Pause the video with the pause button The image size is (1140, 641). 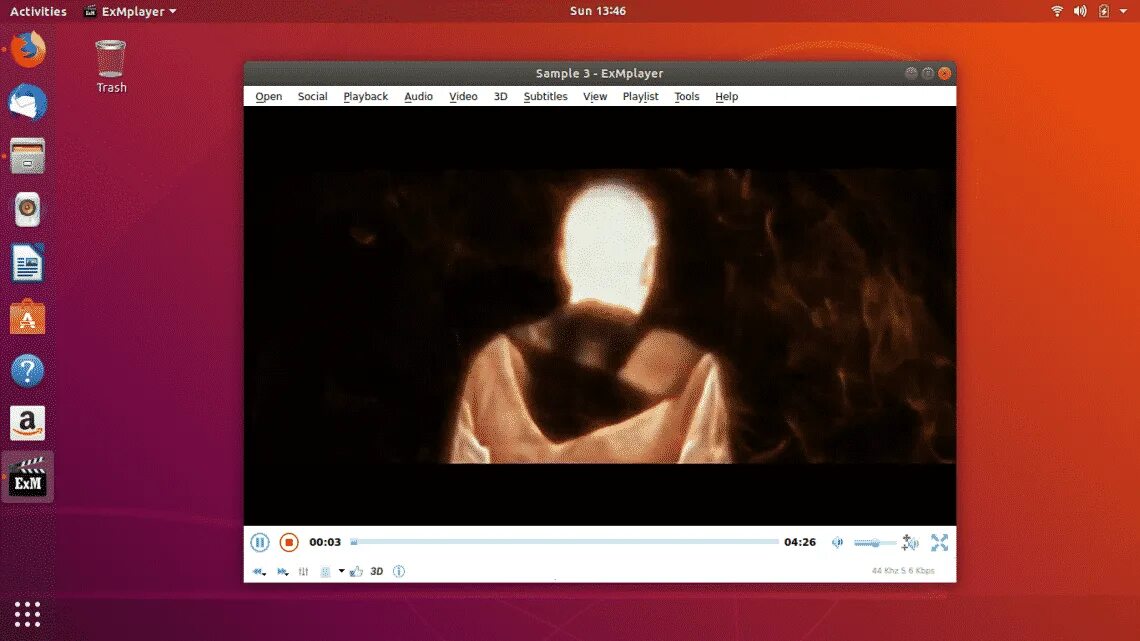click(x=260, y=542)
